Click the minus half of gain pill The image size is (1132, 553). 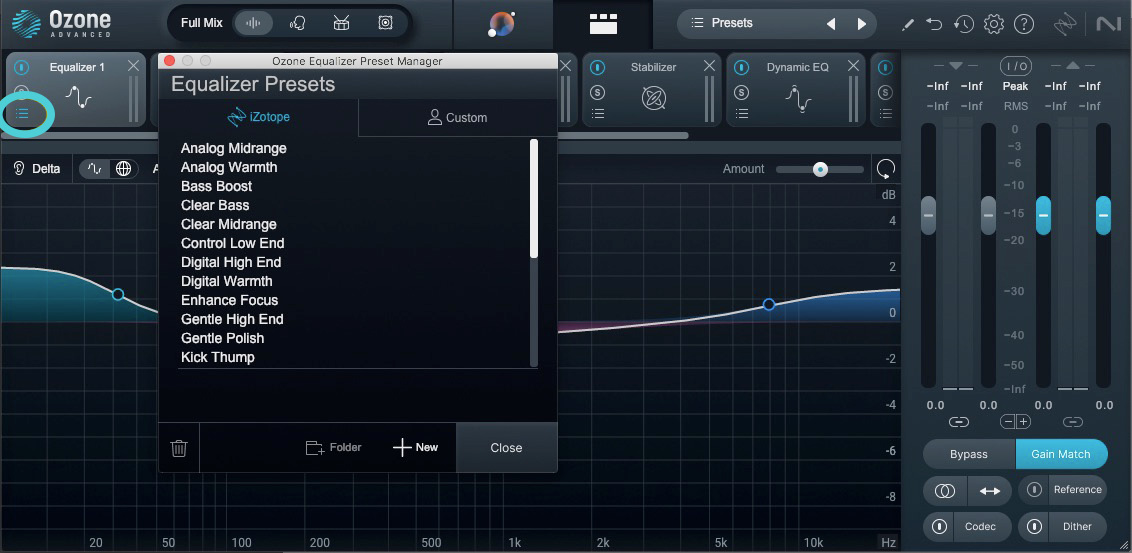[1009, 422]
